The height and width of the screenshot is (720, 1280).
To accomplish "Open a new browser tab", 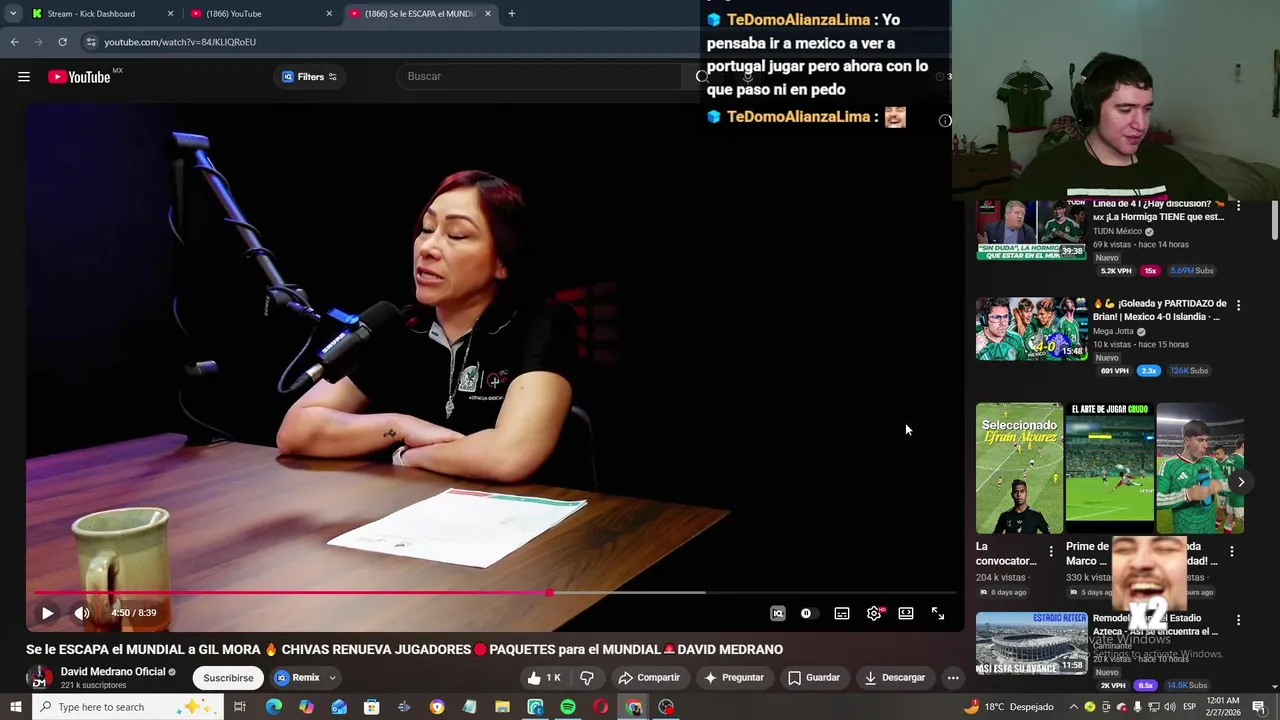I will [512, 14].
